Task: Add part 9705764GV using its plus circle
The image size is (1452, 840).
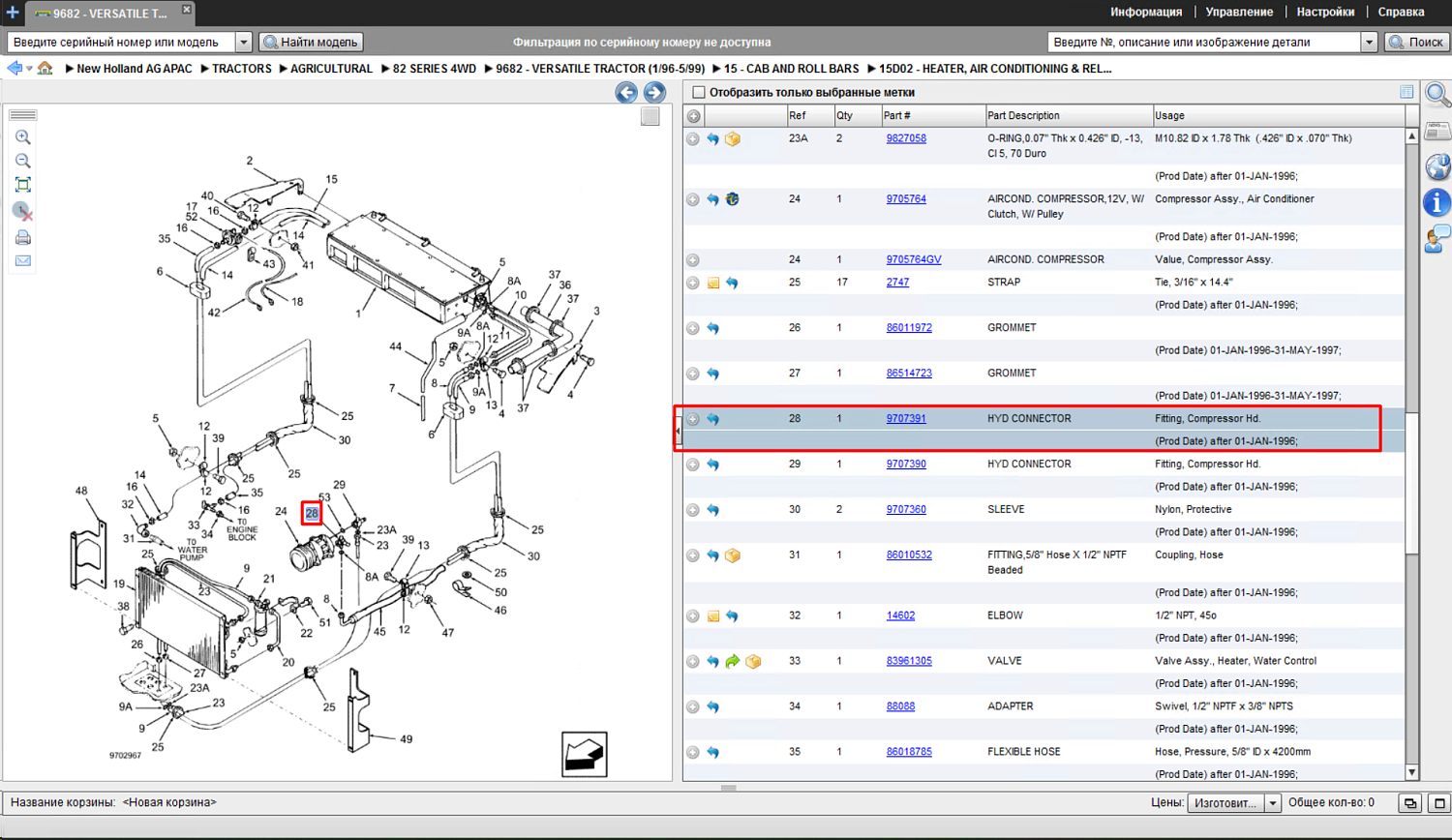Action: (x=693, y=260)
